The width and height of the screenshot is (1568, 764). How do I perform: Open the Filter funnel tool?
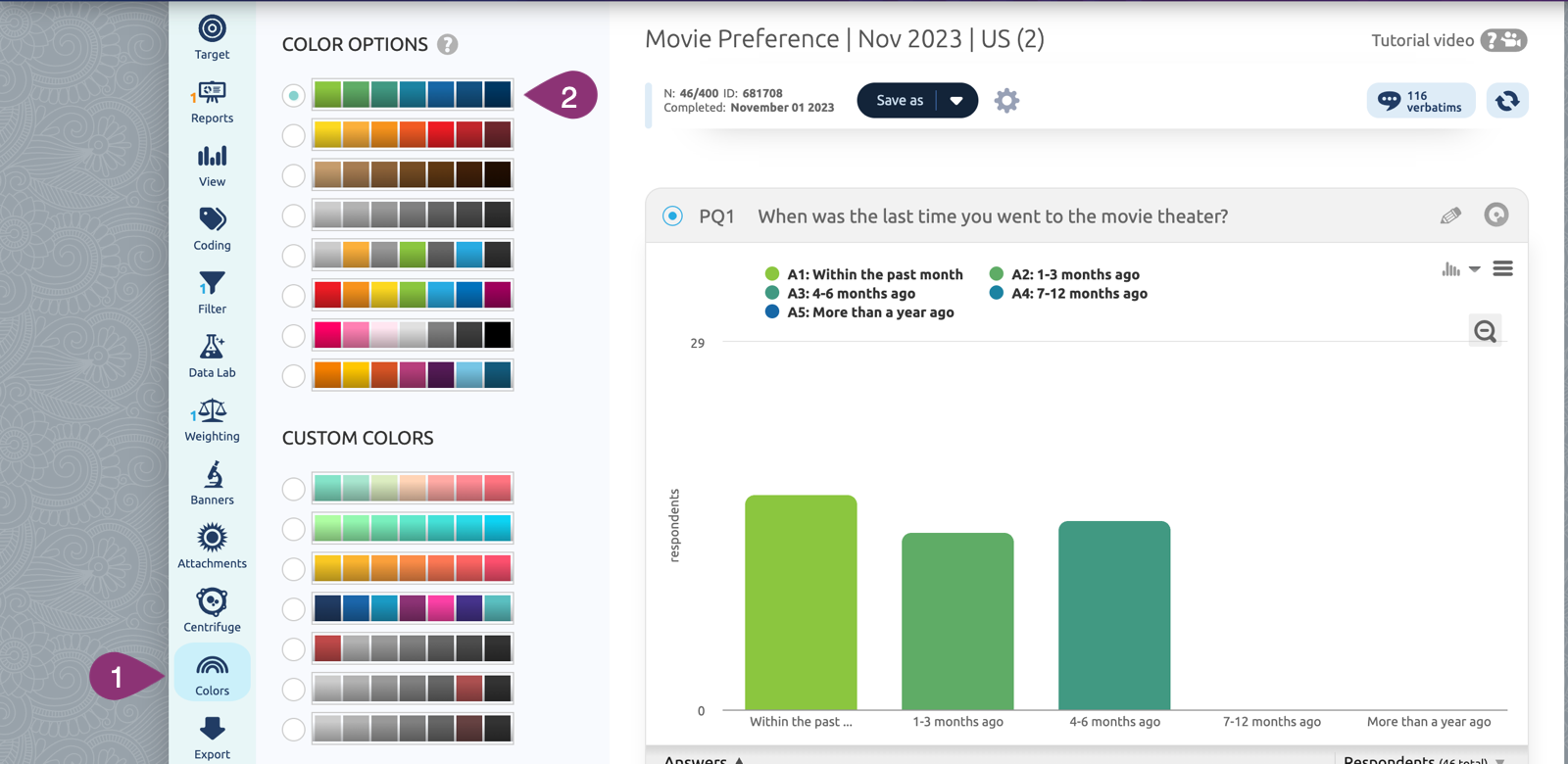tap(212, 293)
